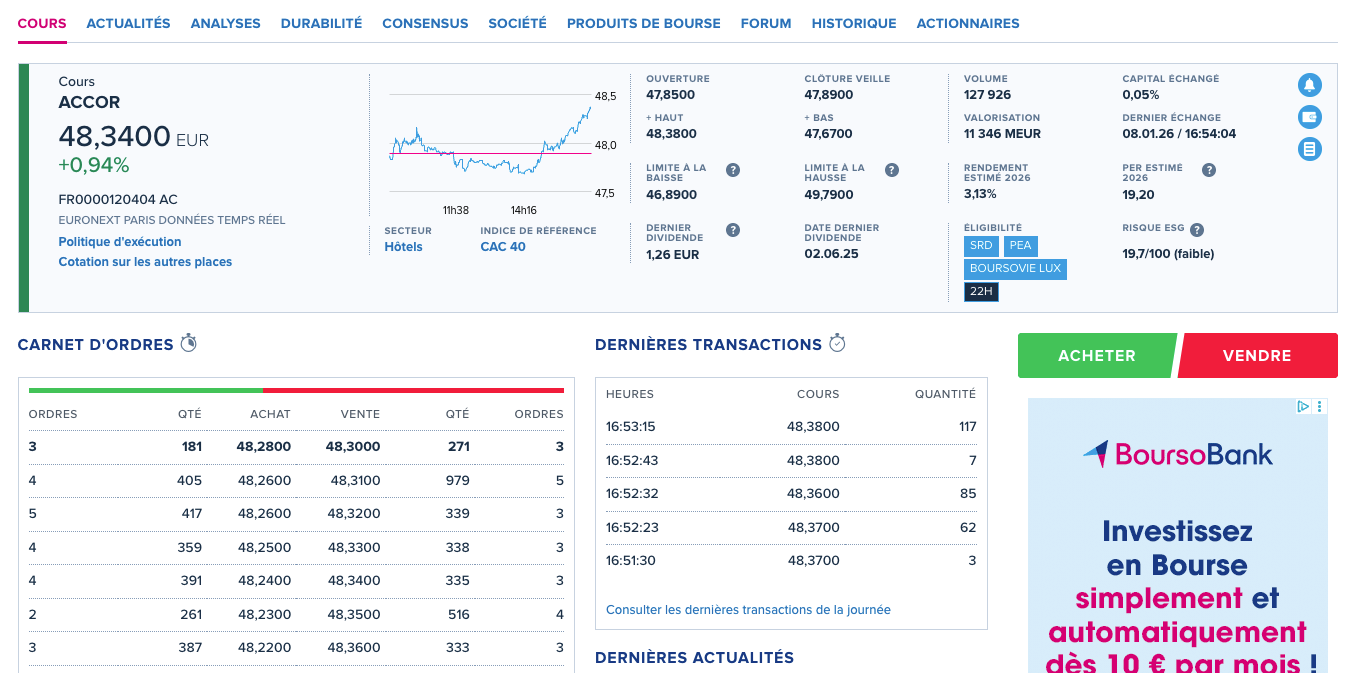Click the BoursoBank advertisement banner
This screenshot has height=673, width=1351.
[1177, 535]
